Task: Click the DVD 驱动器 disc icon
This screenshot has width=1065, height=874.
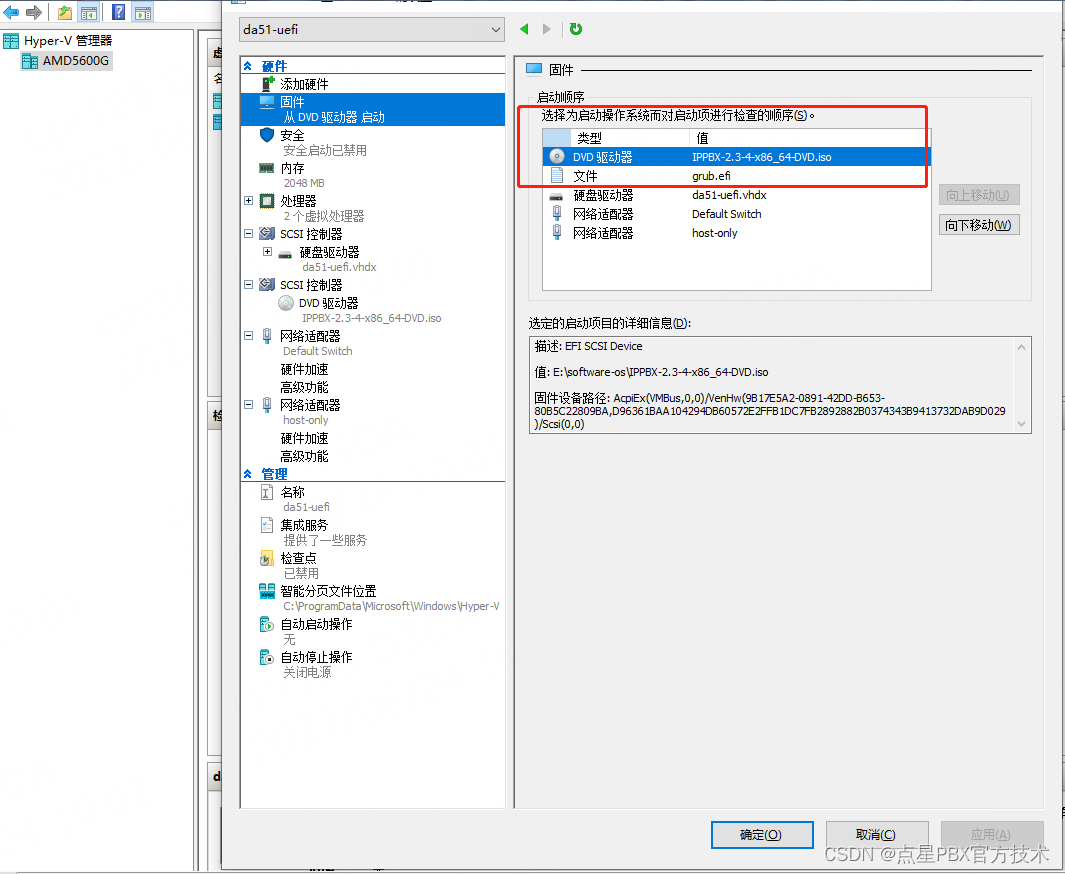Action: pyautogui.click(x=285, y=302)
